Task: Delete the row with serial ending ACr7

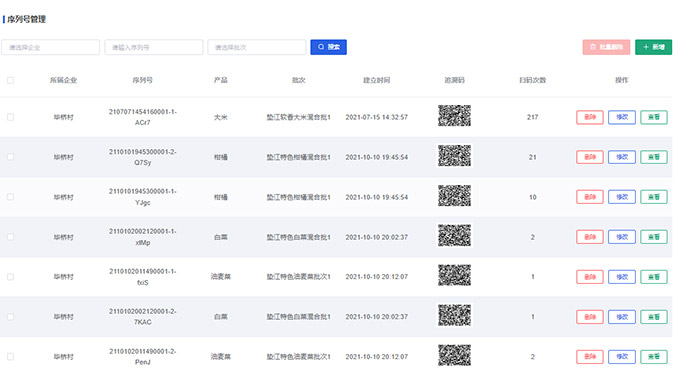Action: (x=590, y=117)
